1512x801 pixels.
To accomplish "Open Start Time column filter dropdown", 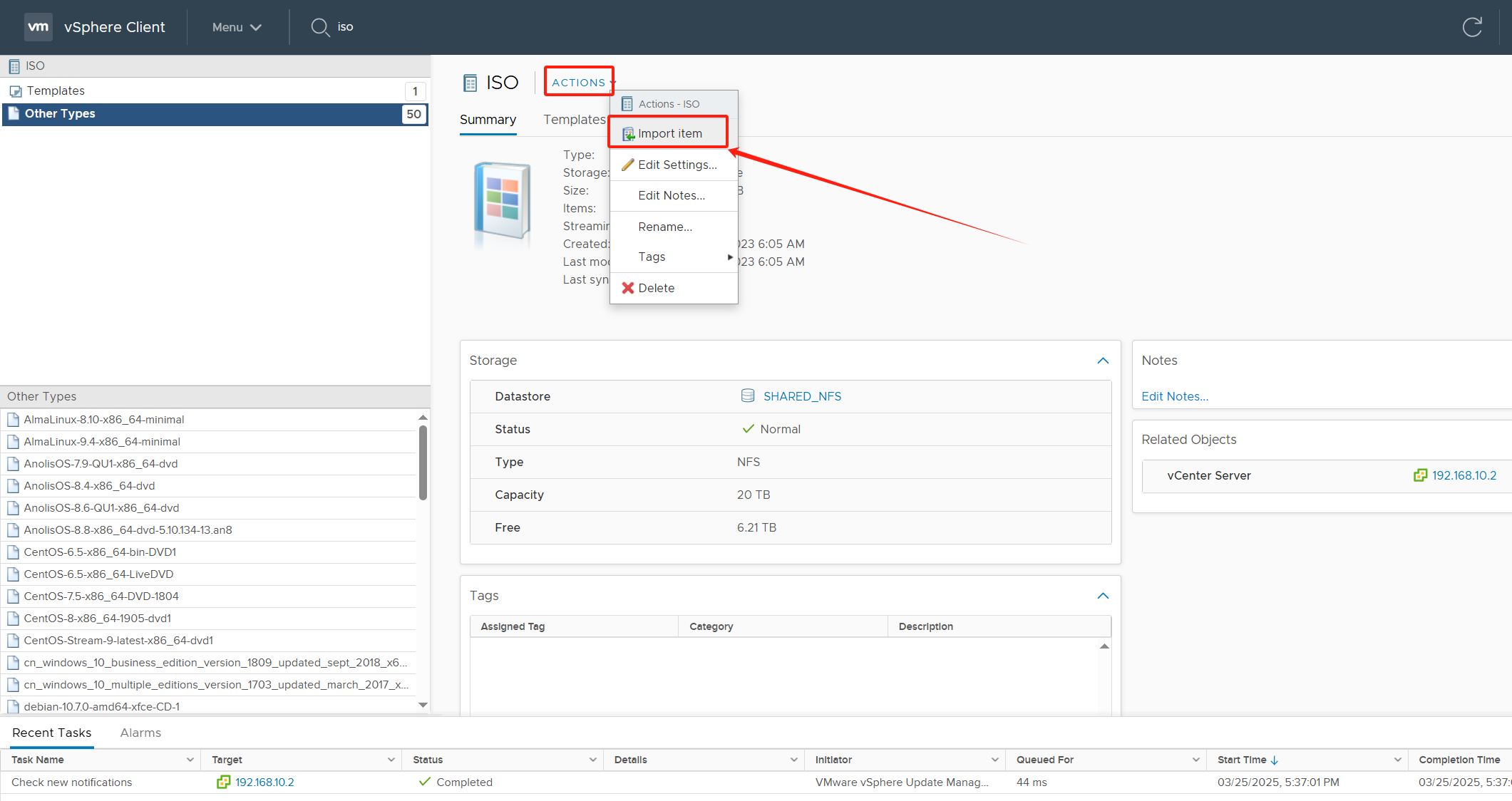I will 1398,760.
